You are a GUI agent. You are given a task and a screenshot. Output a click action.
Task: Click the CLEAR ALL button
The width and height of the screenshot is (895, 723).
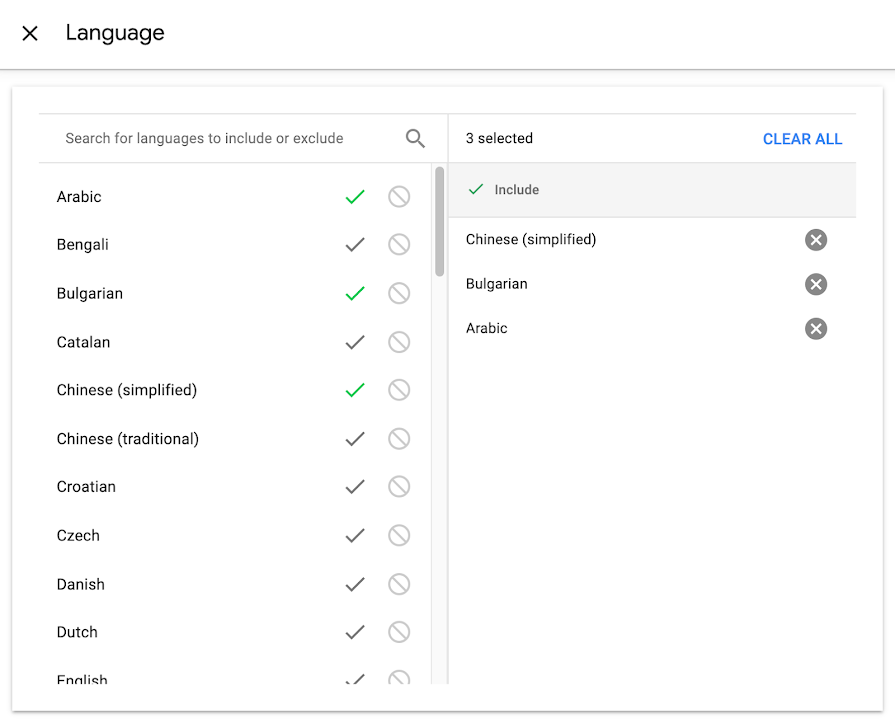[802, 139]
